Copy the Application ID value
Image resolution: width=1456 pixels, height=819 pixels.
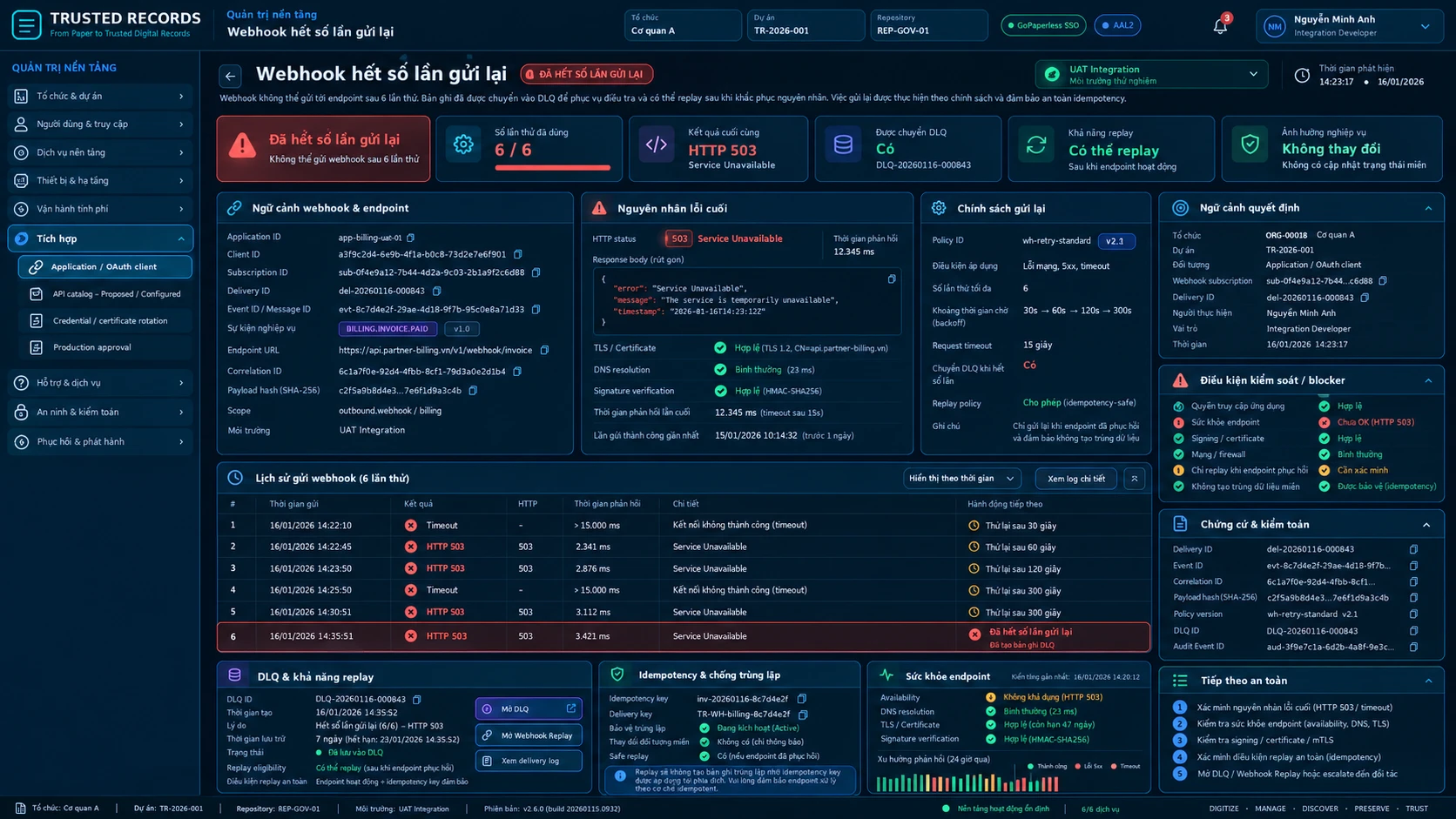(x=411, y=237)
